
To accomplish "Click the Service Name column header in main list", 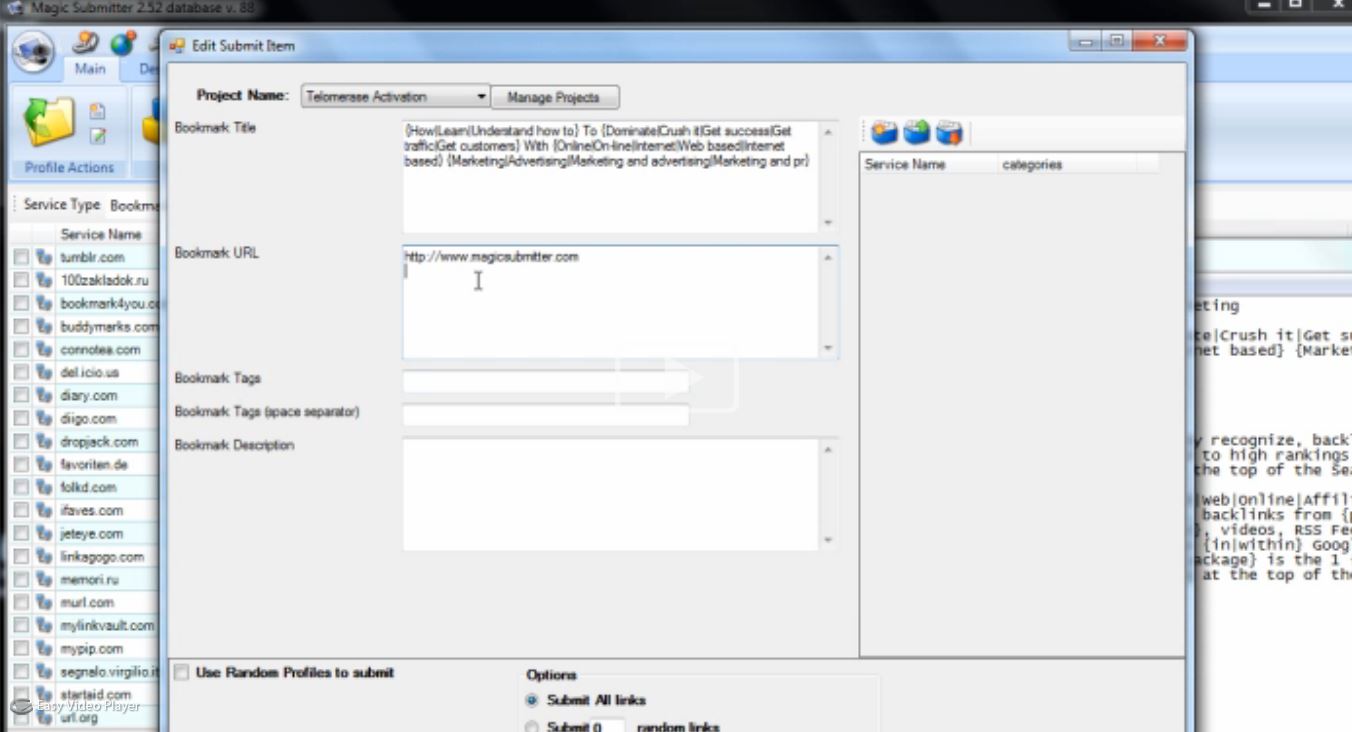I will pos(101,234).
